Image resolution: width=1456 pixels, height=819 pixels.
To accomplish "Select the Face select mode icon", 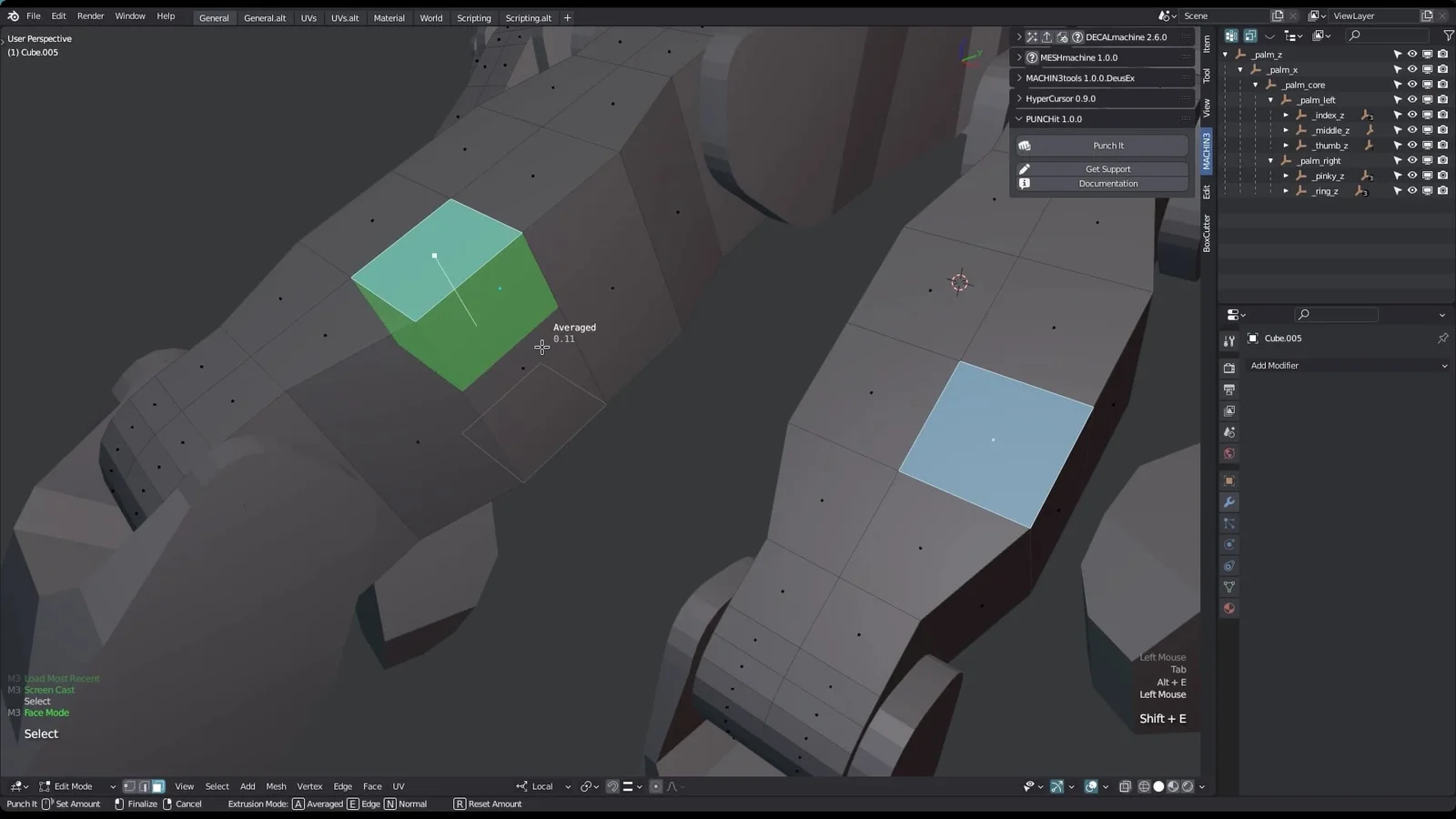I will 158,786.
